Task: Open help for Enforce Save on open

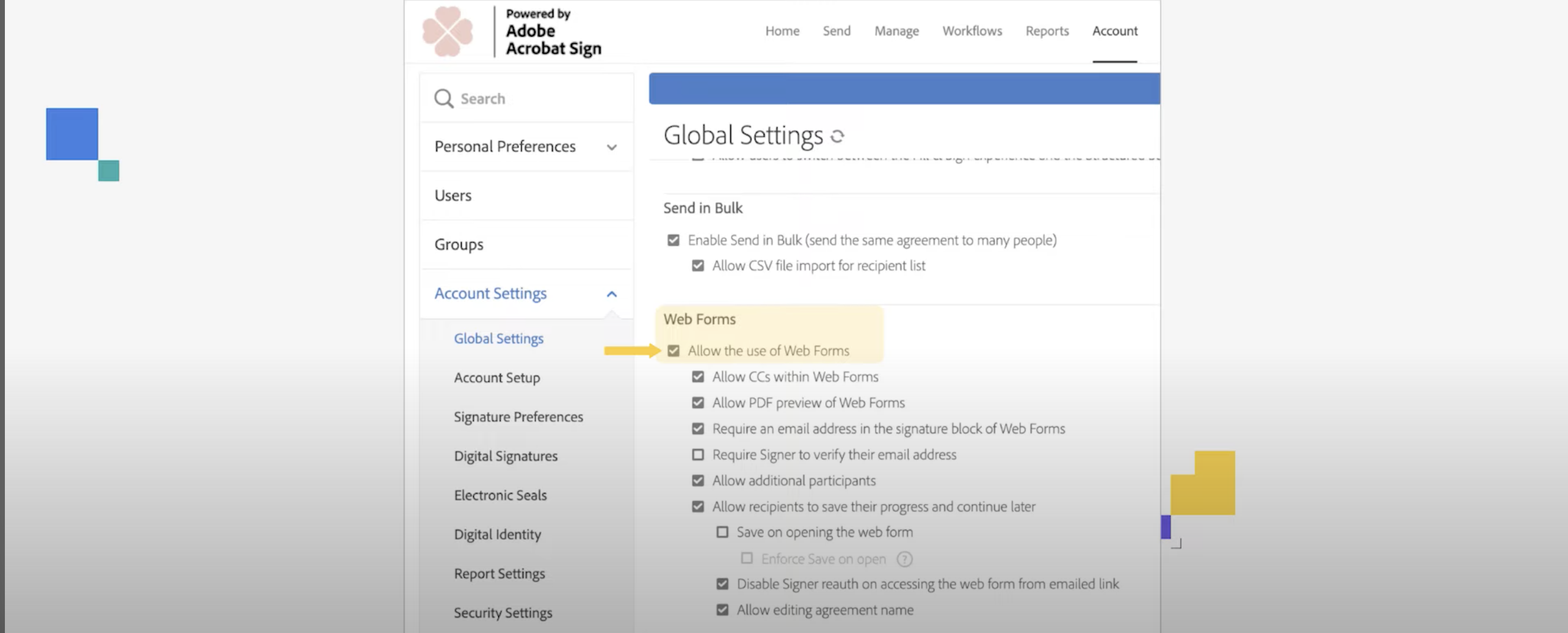Action: (x=906, y=558)
